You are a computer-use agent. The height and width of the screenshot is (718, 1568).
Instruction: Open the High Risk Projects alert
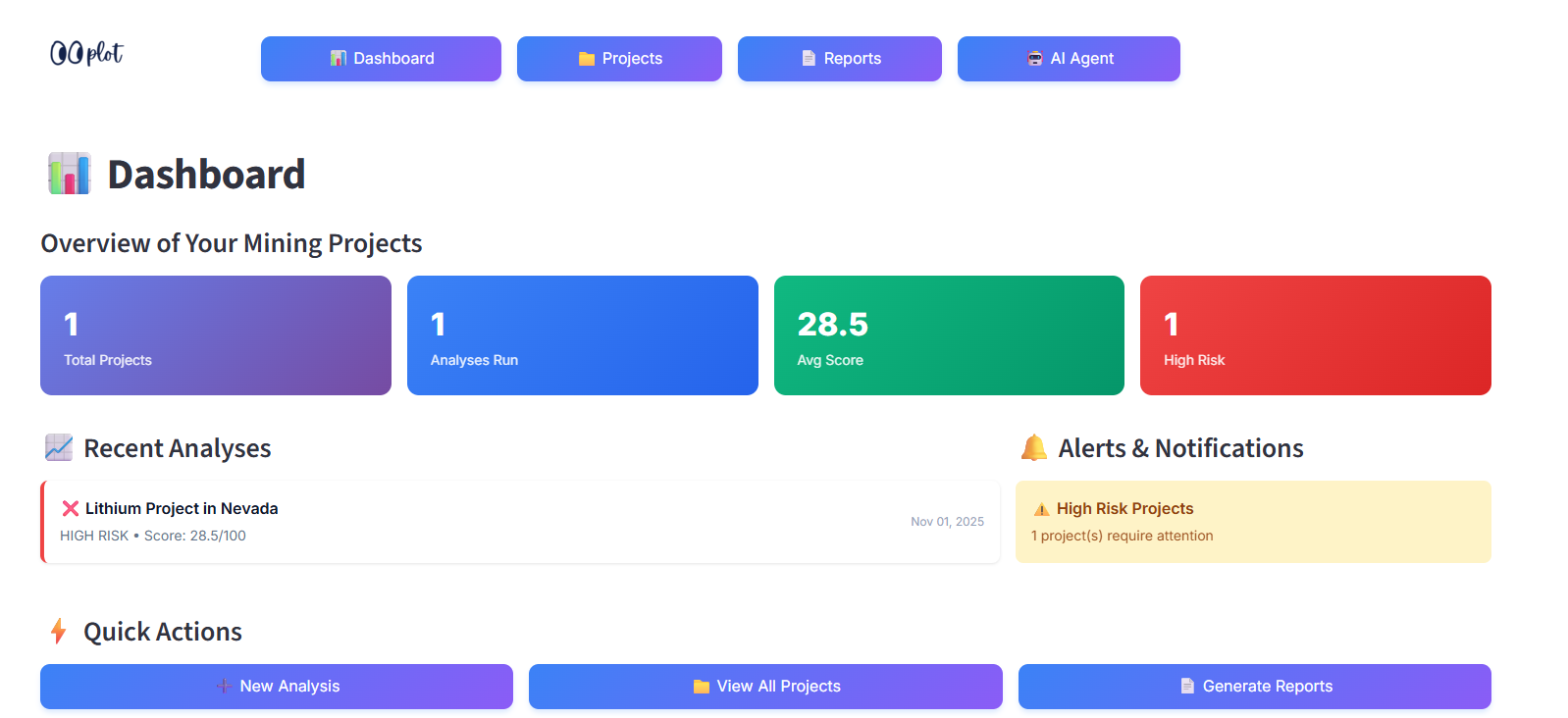coord(1253,522)
